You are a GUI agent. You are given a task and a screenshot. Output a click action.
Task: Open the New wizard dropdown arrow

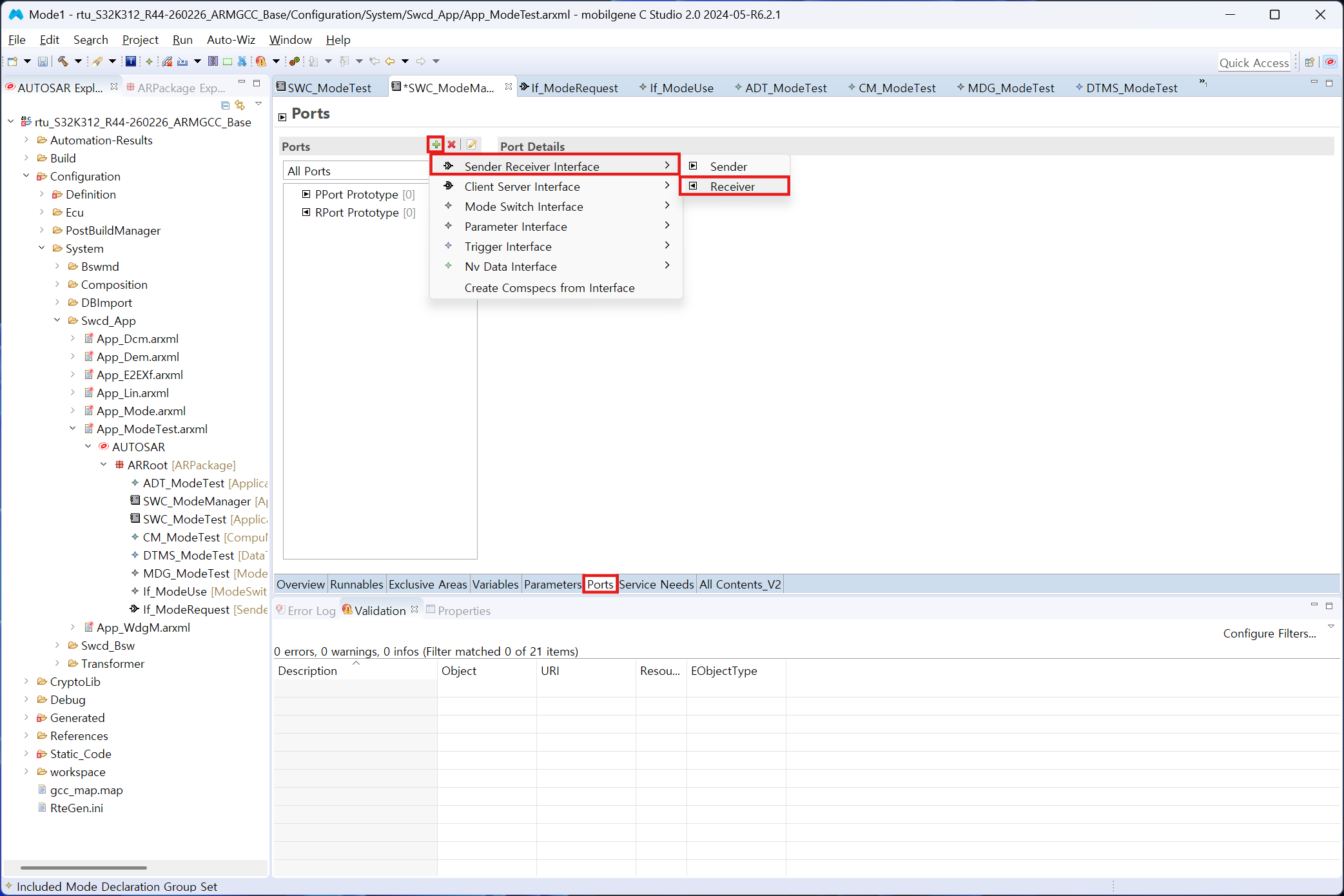[27, 61]
